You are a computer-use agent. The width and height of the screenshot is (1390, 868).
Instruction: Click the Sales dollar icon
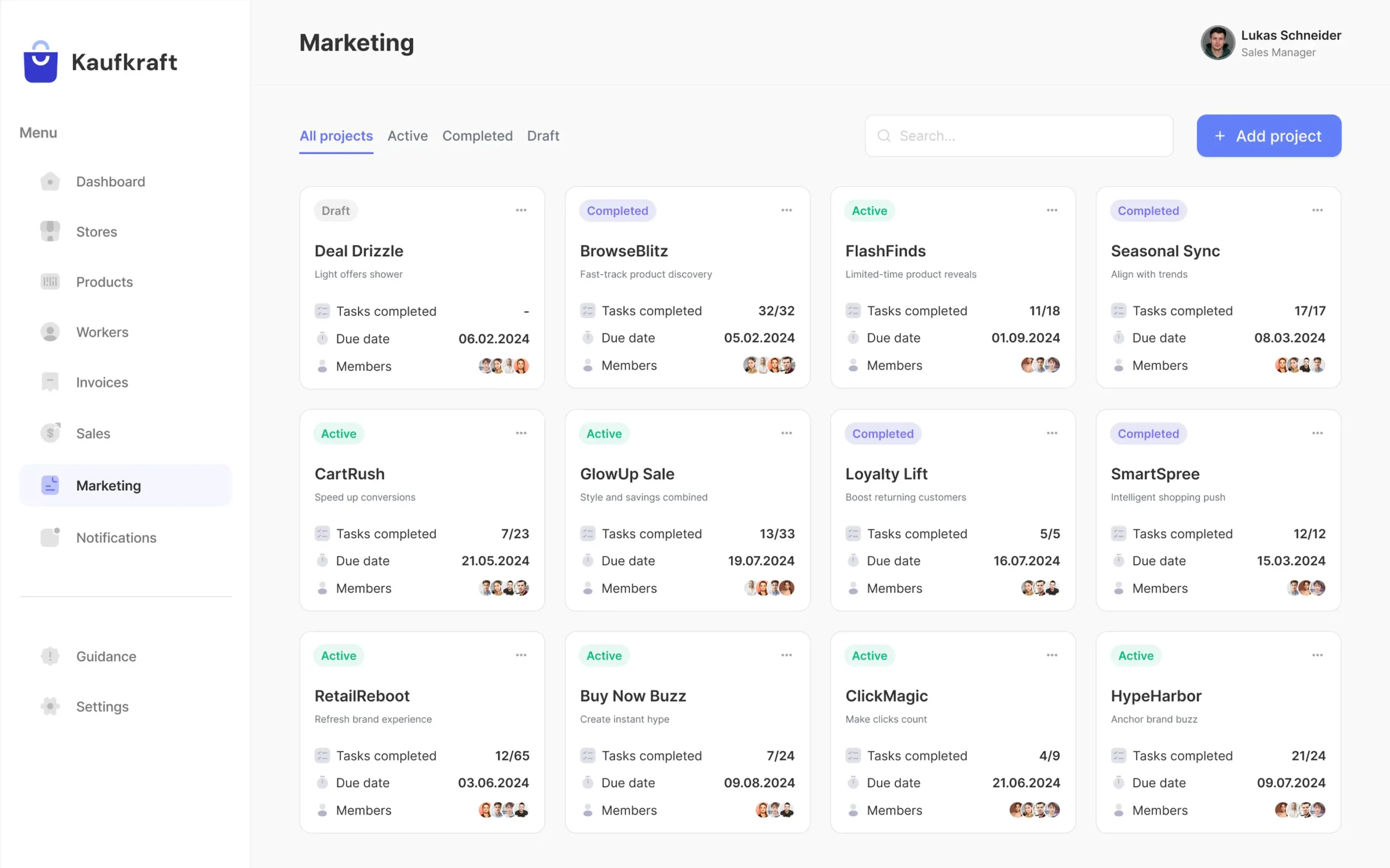[50, 433]
